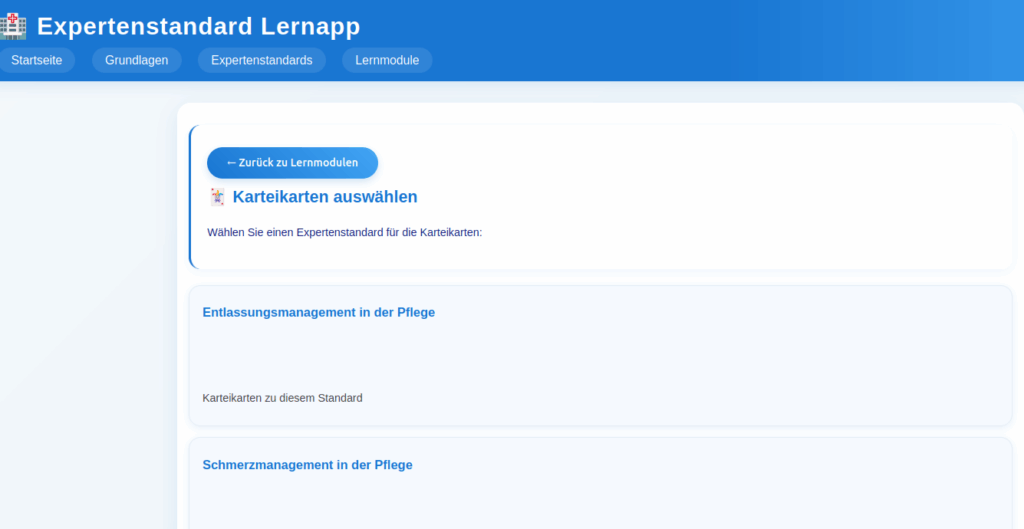The height and width of the screenshot is (529, 1024).
Task: Click the Expertenstandard Lernapp title
Action: click(198, 27)
